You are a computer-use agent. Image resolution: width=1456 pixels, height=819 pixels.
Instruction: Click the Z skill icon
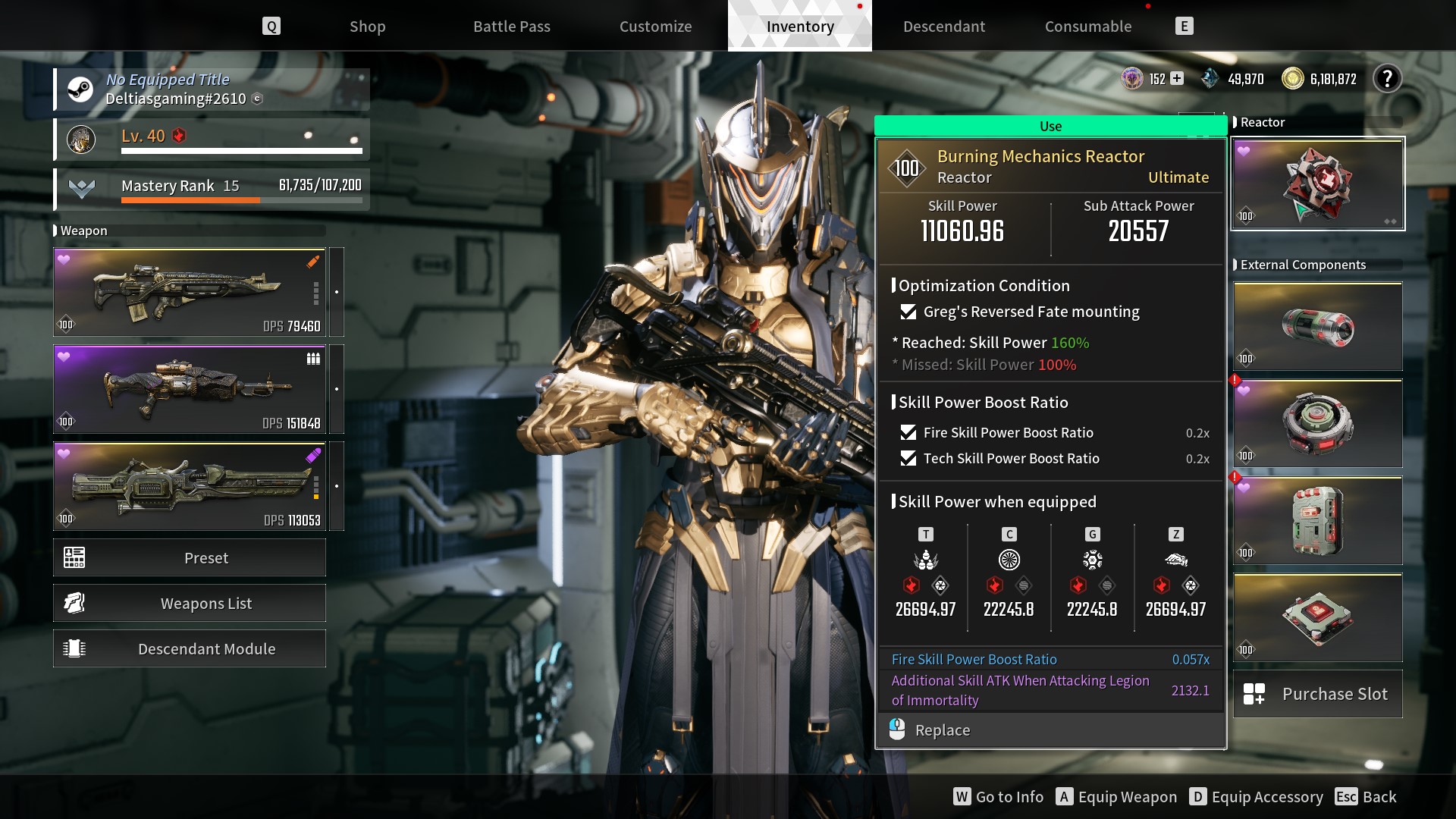(x=1176, y=560)
